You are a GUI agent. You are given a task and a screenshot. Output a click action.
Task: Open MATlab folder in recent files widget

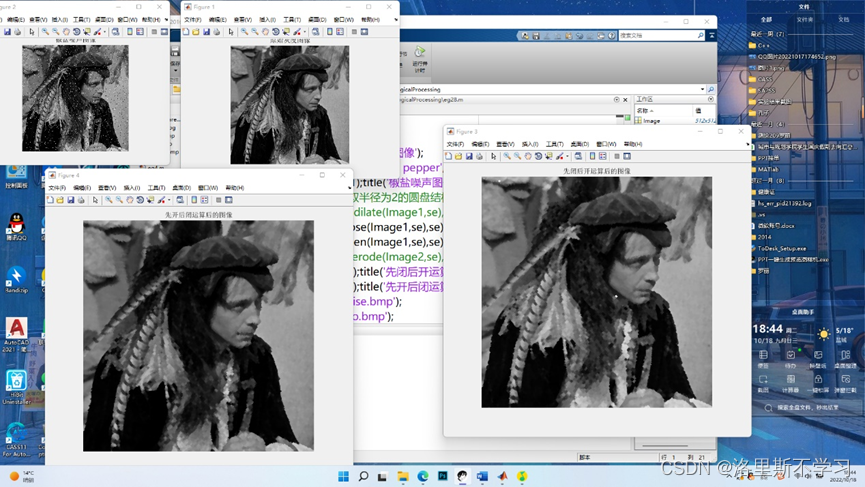click(768, 169)
